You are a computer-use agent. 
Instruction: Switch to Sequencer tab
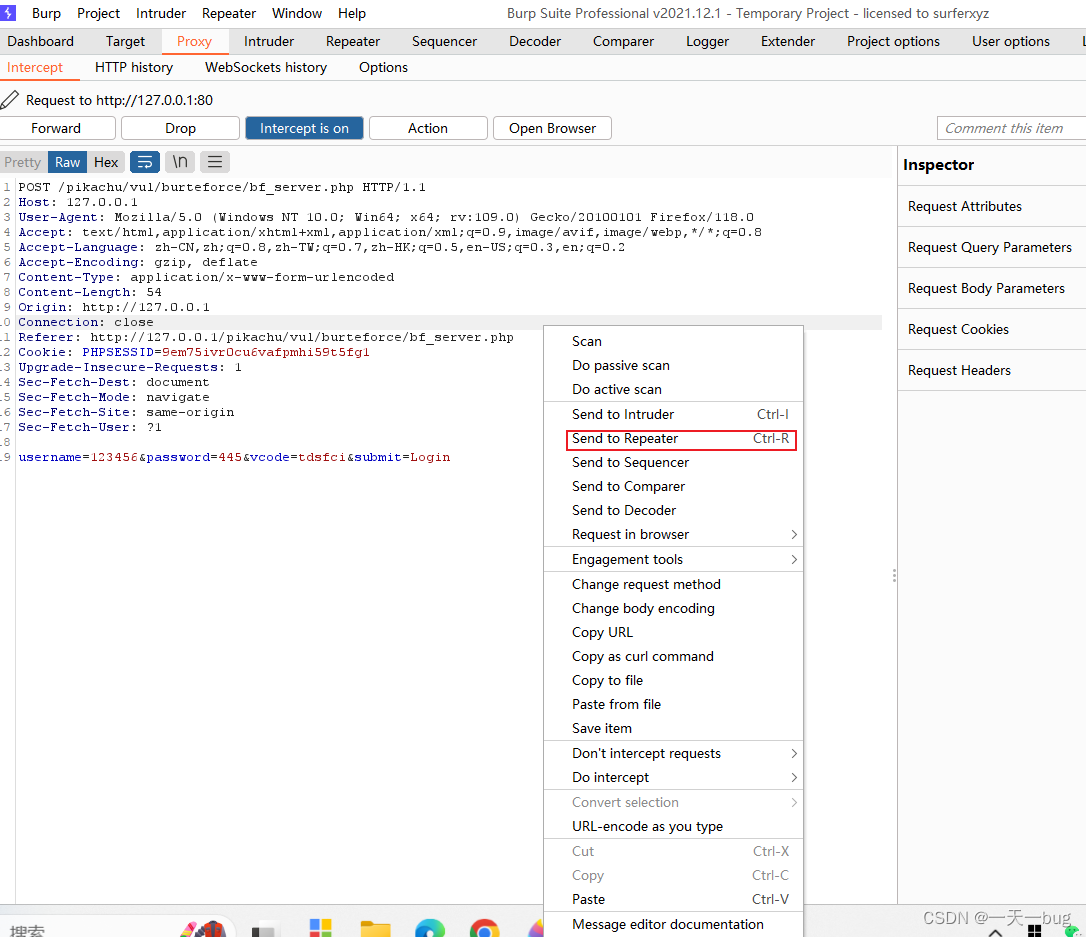tap(444, 42)
